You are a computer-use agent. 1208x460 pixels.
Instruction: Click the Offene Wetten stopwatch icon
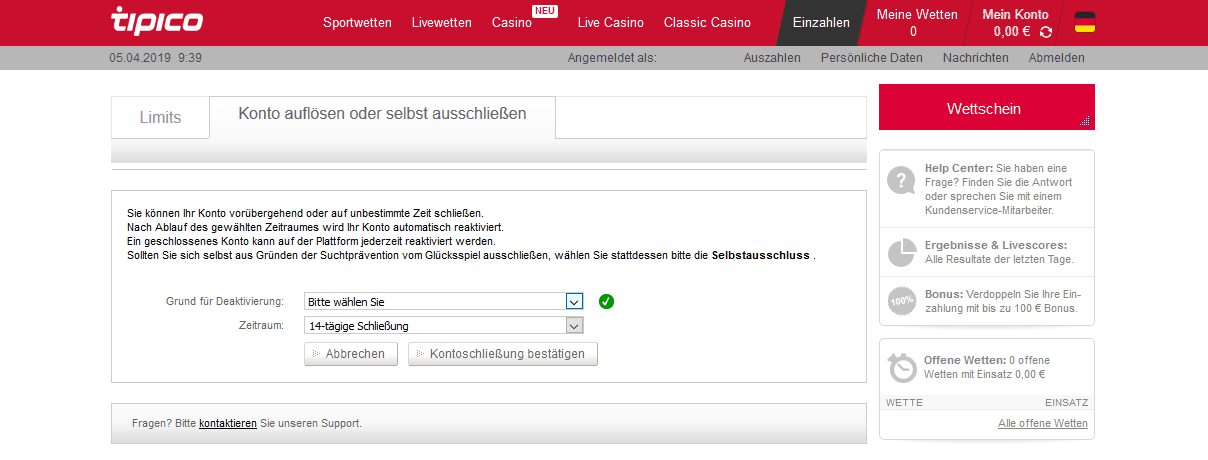click(x=902, y=367)
